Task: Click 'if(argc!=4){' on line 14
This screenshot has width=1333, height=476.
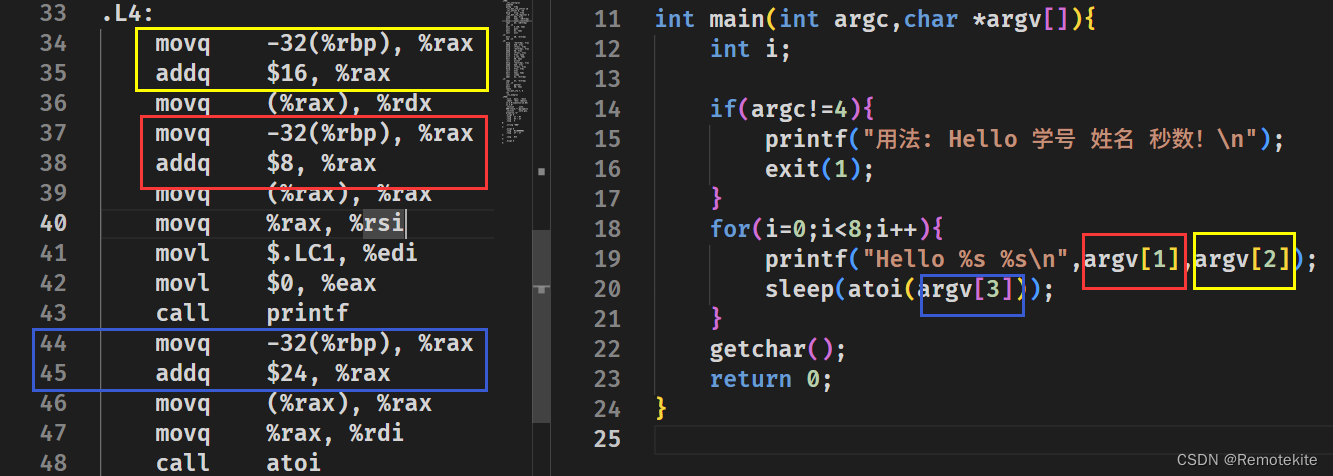Action: (x=793, y=109)
